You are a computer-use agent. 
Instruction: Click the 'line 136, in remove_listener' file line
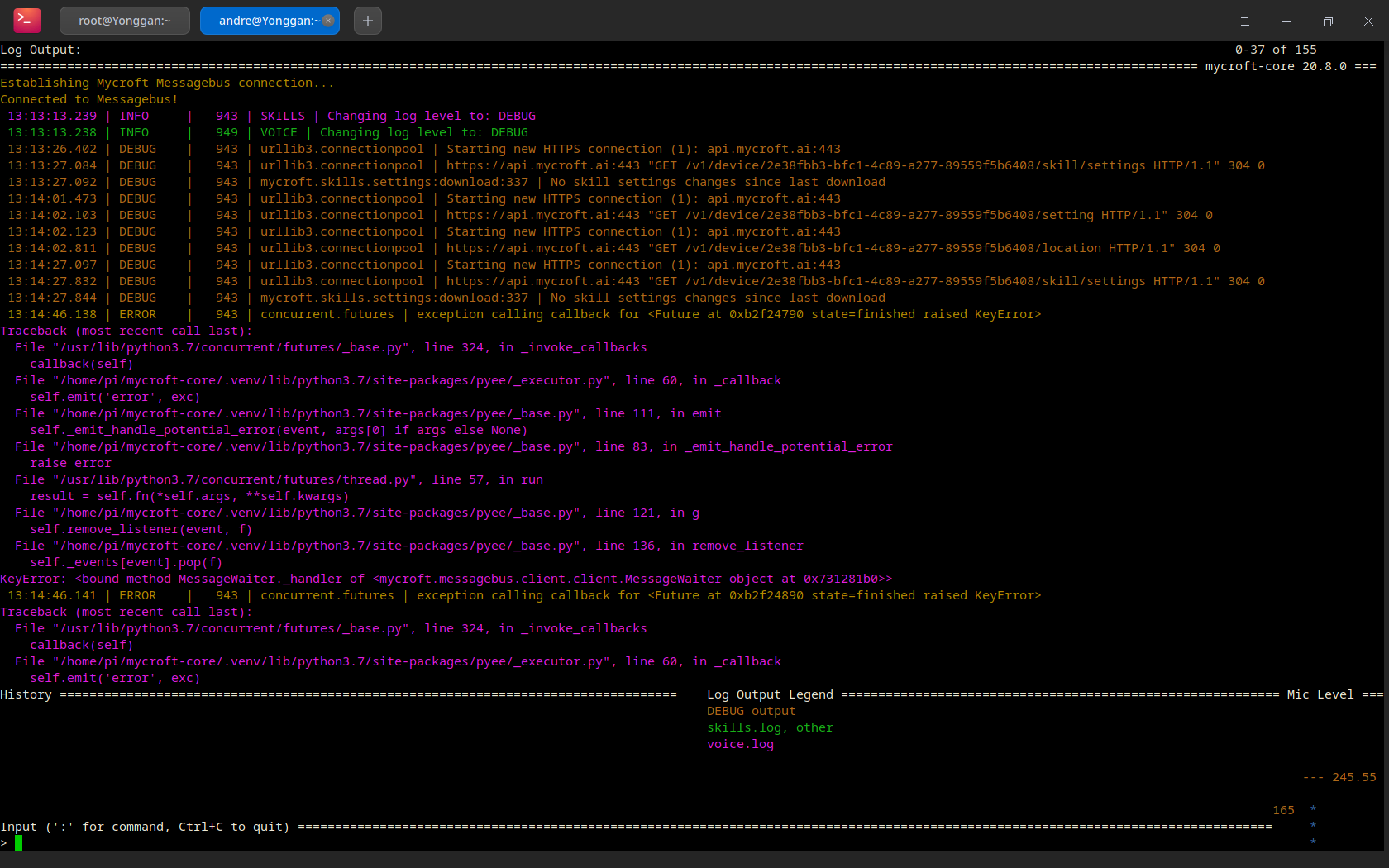(x=409, y=546)
